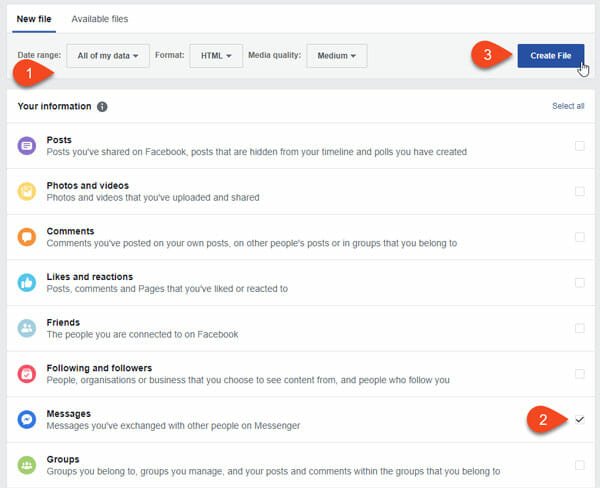Image resolution: width=600 pixels, height=488 pixels.
Task: Click the purple Posts icon
Action: [x=27, y=146]
